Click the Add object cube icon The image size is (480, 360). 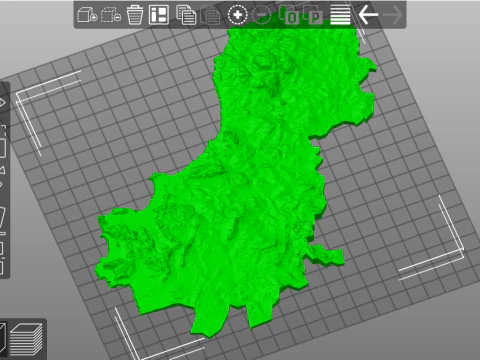click(87, 15)
